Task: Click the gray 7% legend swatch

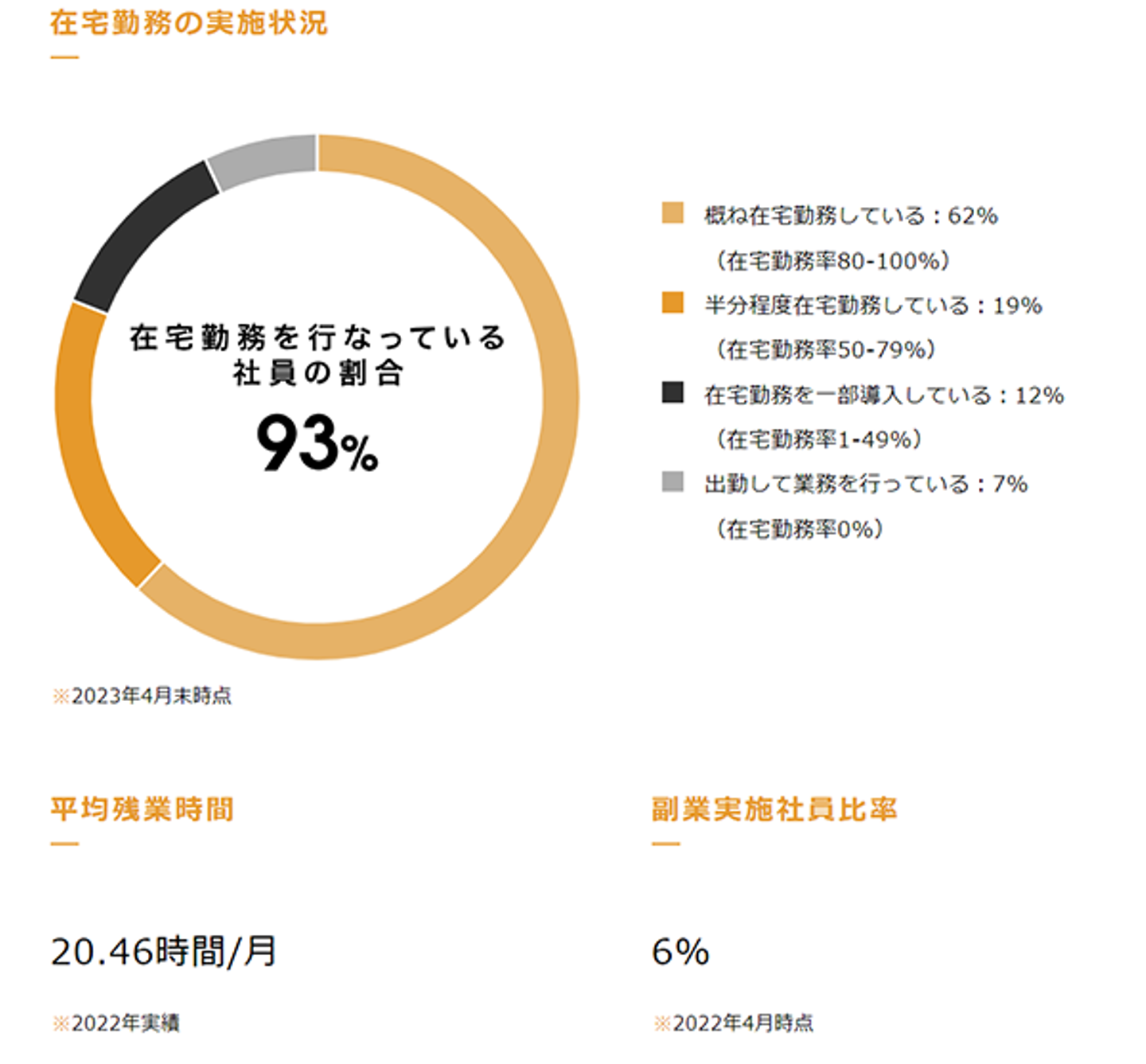Action: coord(672,481)
